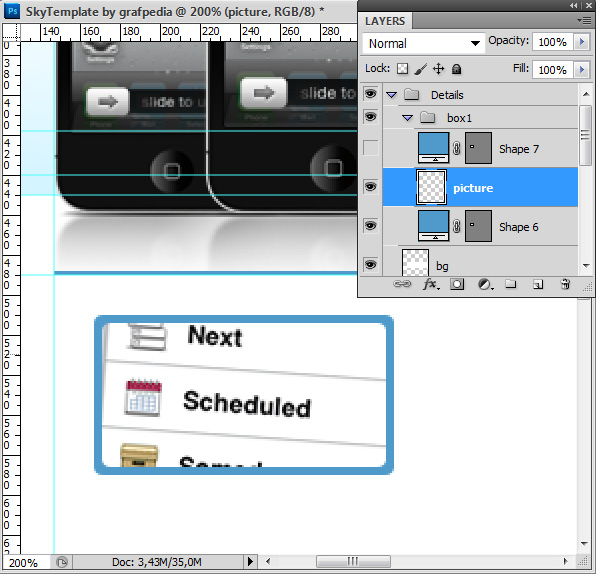The image size is (596, 574).
Task: Hide the Details group
Action: click(x=370, y=94)
